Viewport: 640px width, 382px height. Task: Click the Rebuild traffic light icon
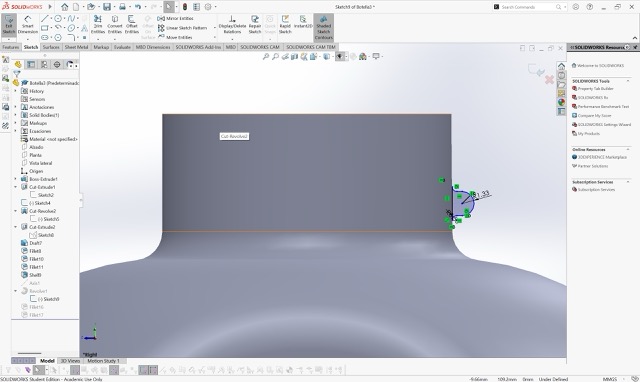[x=185, y=7]
